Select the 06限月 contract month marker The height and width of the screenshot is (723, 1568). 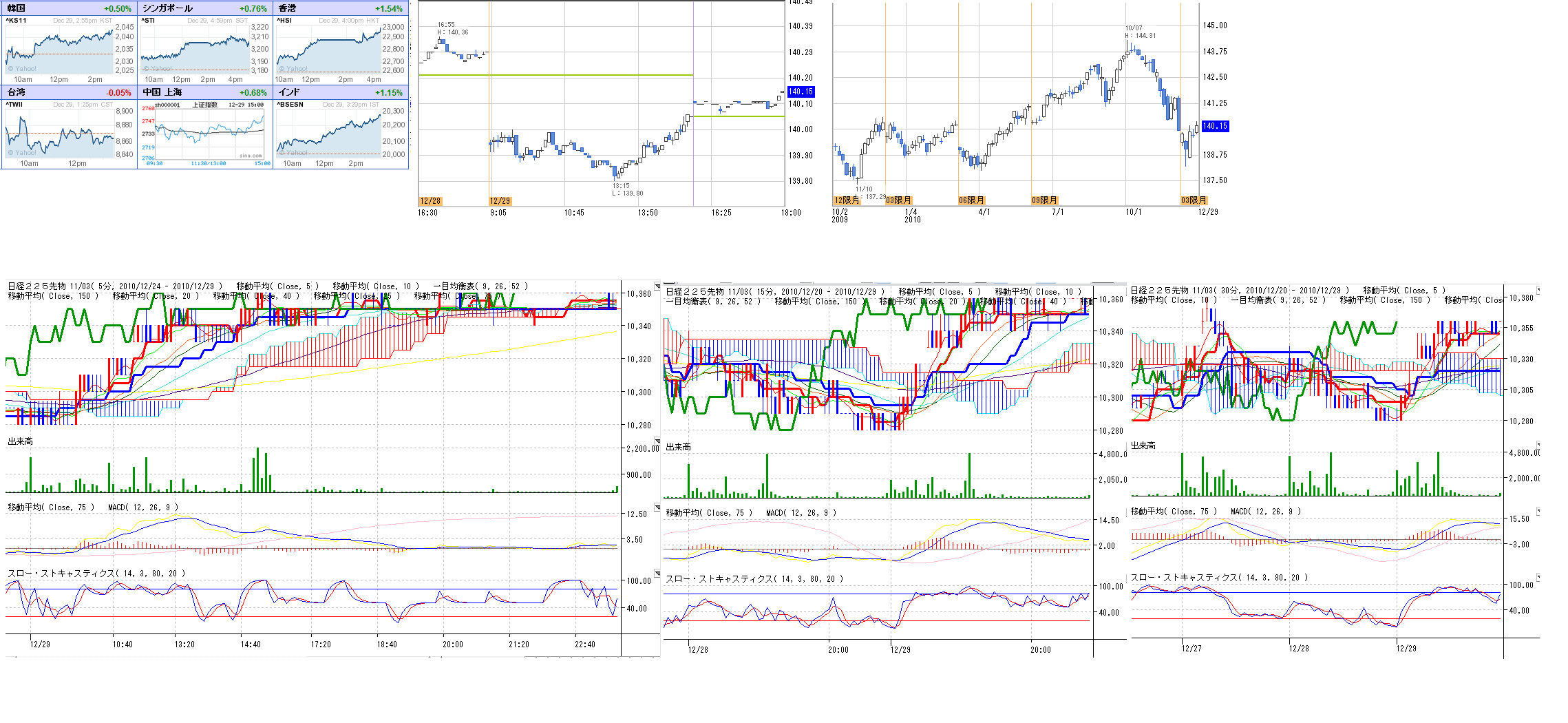tap(971, 200)
